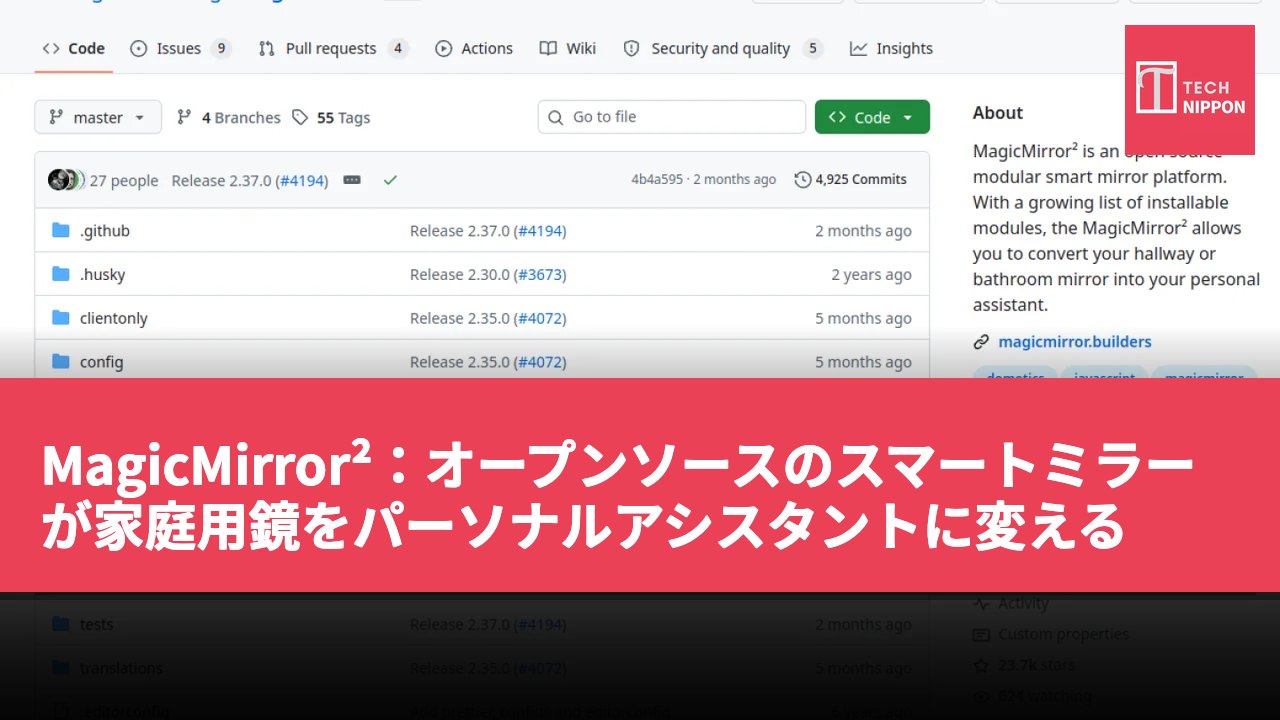The image size is (1280, 720).
Task: Click the About heading
Action: [998, 113]
